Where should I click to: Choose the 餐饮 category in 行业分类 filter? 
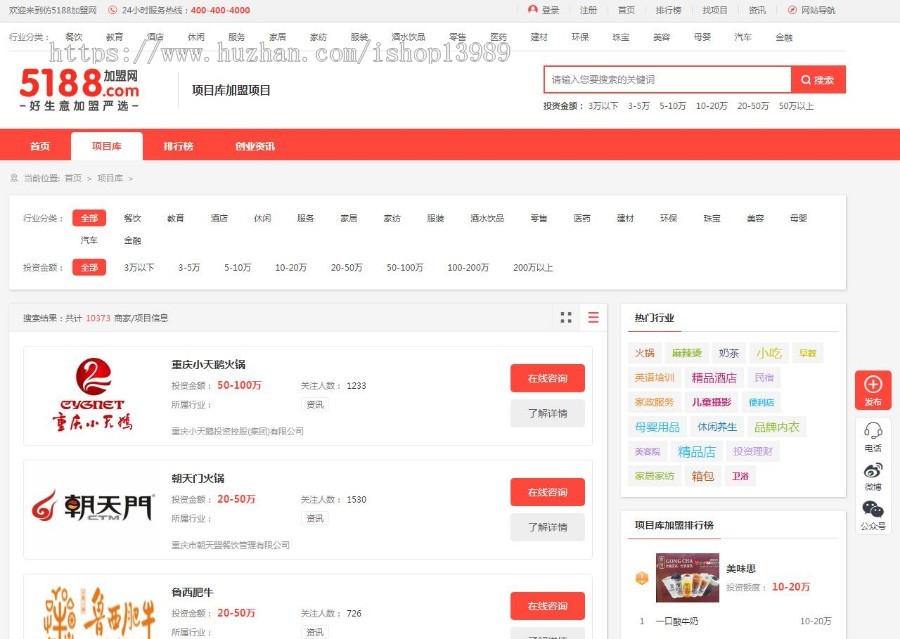click(x=133, y=218)
